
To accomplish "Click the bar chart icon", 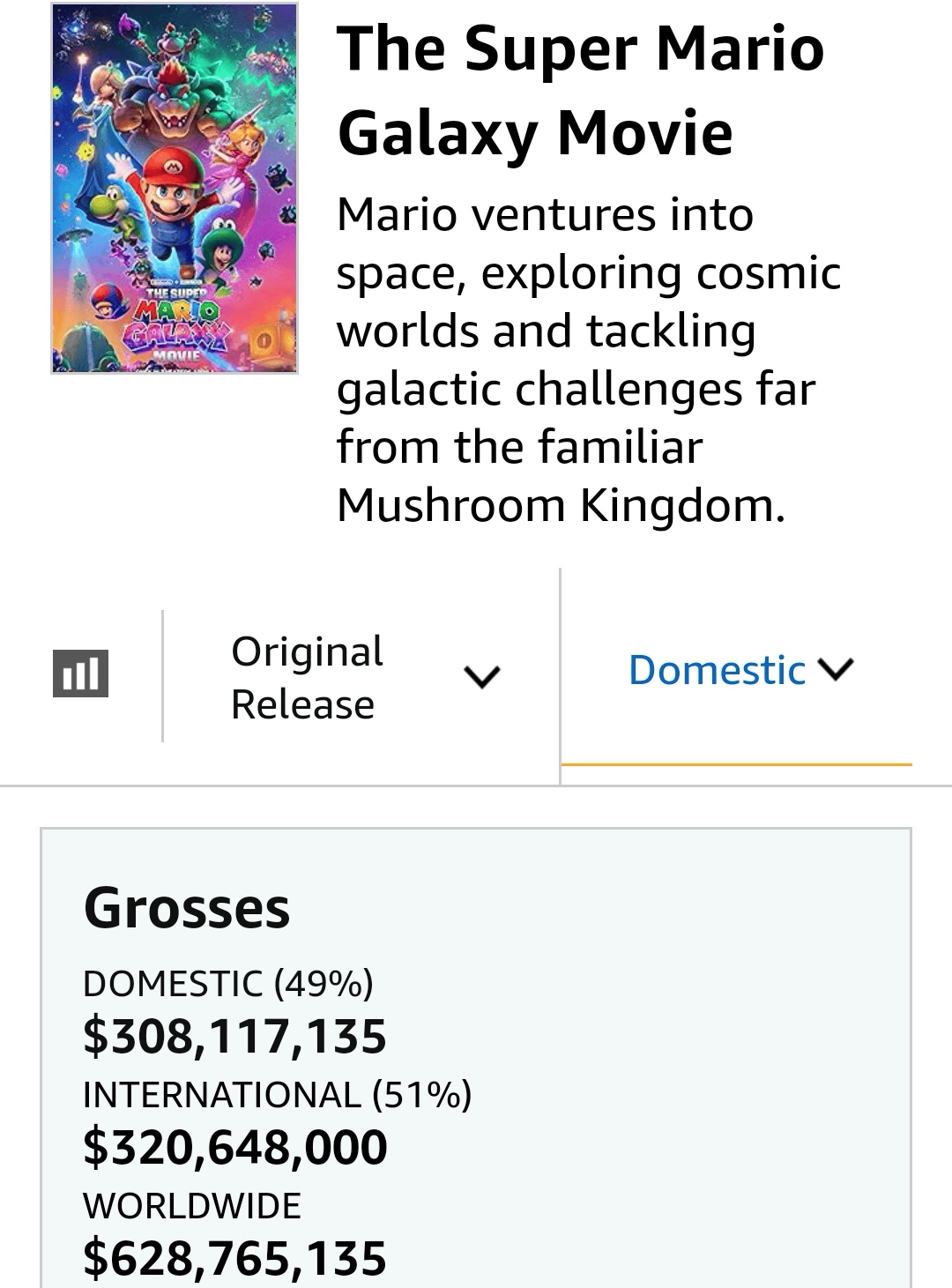I will tap(80, 674).
